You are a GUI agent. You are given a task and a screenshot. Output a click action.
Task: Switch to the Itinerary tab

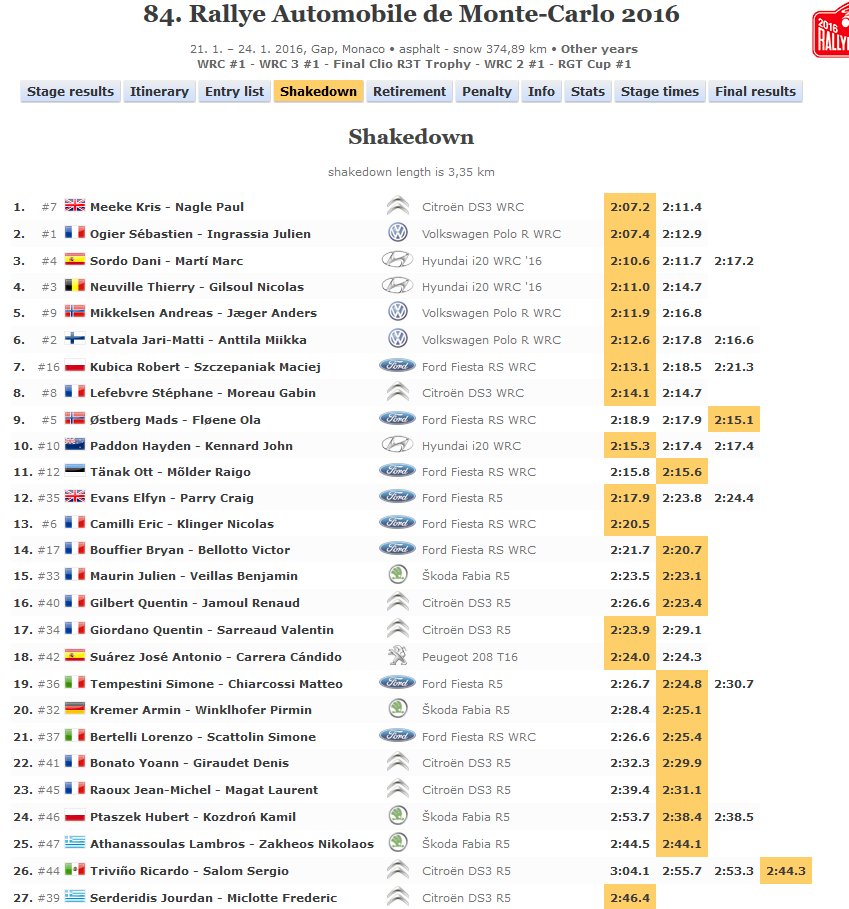[x=159, y=92]
